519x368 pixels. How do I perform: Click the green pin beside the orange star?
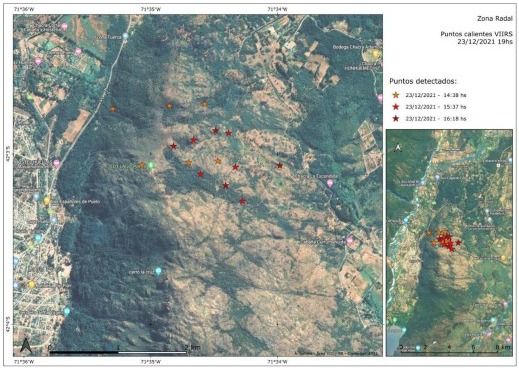click(151, 165)
